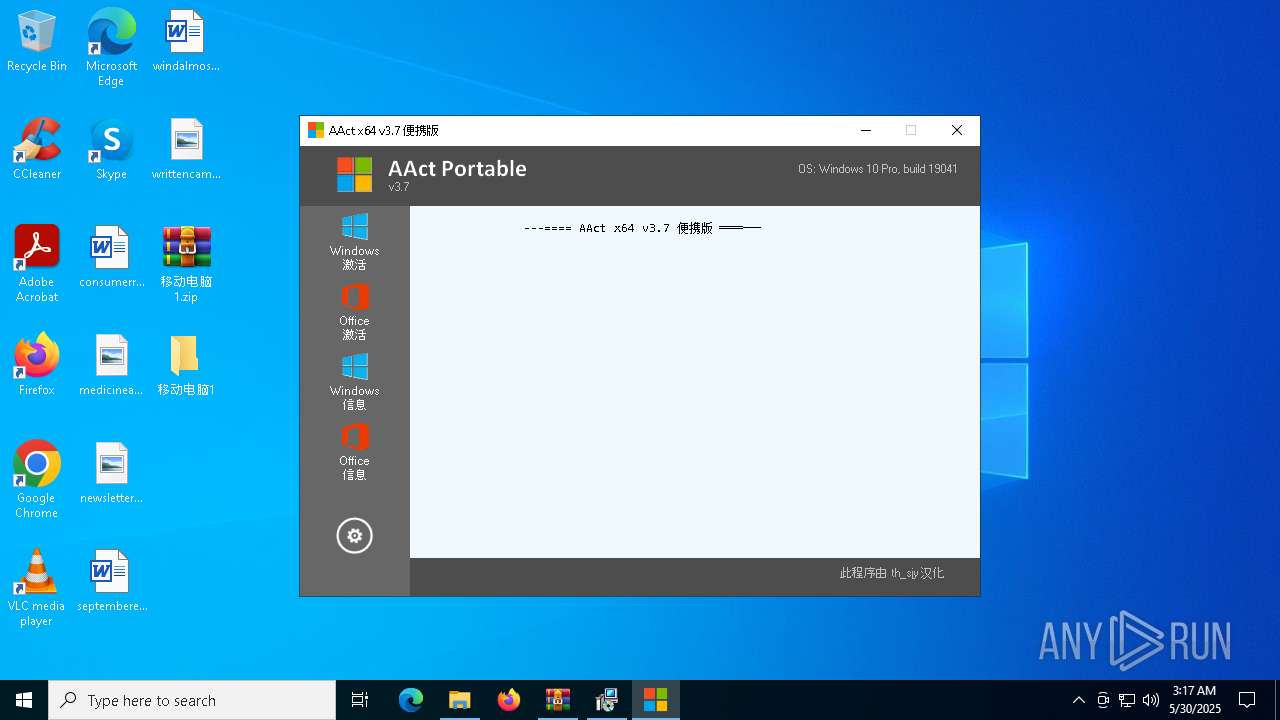This screenshot has height=720, width=1280.
Task: Open AAct settings gear
Action: pos(354,536)
